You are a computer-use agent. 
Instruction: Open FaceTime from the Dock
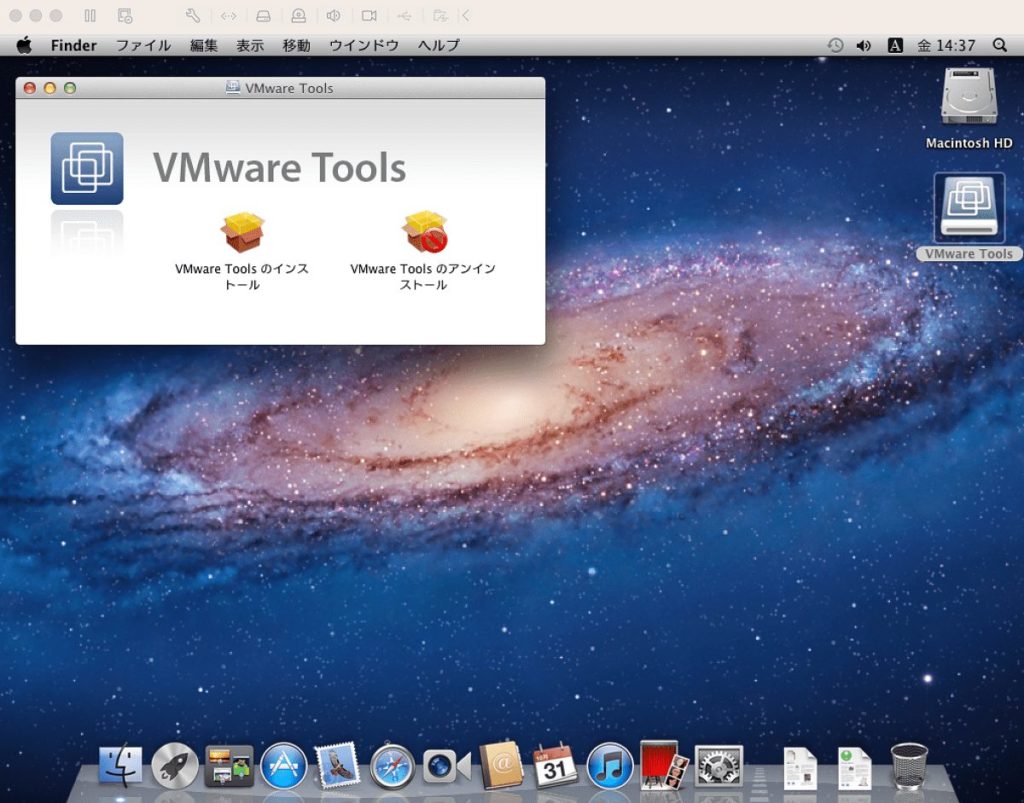click(x=447, y=765)
